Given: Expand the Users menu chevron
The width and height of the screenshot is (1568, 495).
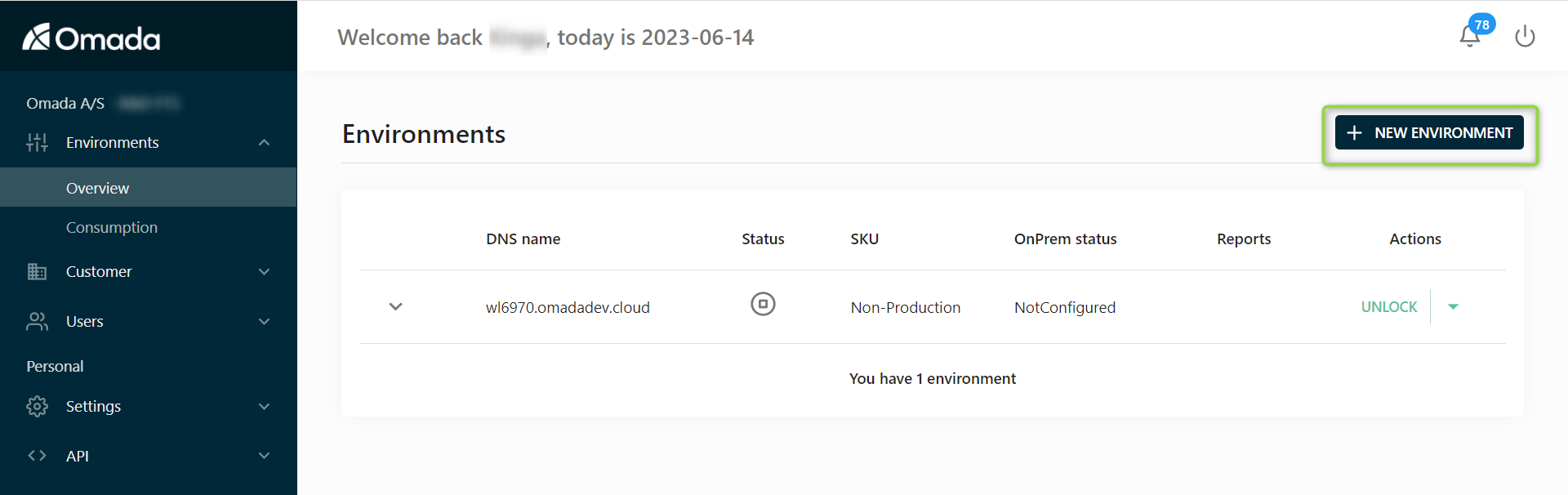Looking at the screenshot, I should tap(264, 322).
